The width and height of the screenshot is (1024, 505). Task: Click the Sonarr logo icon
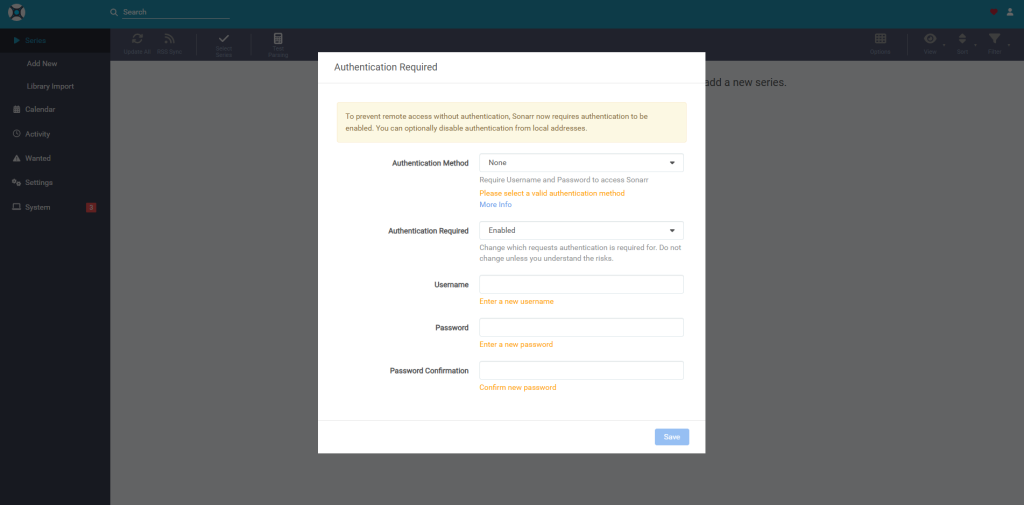[x=16, y=13]
